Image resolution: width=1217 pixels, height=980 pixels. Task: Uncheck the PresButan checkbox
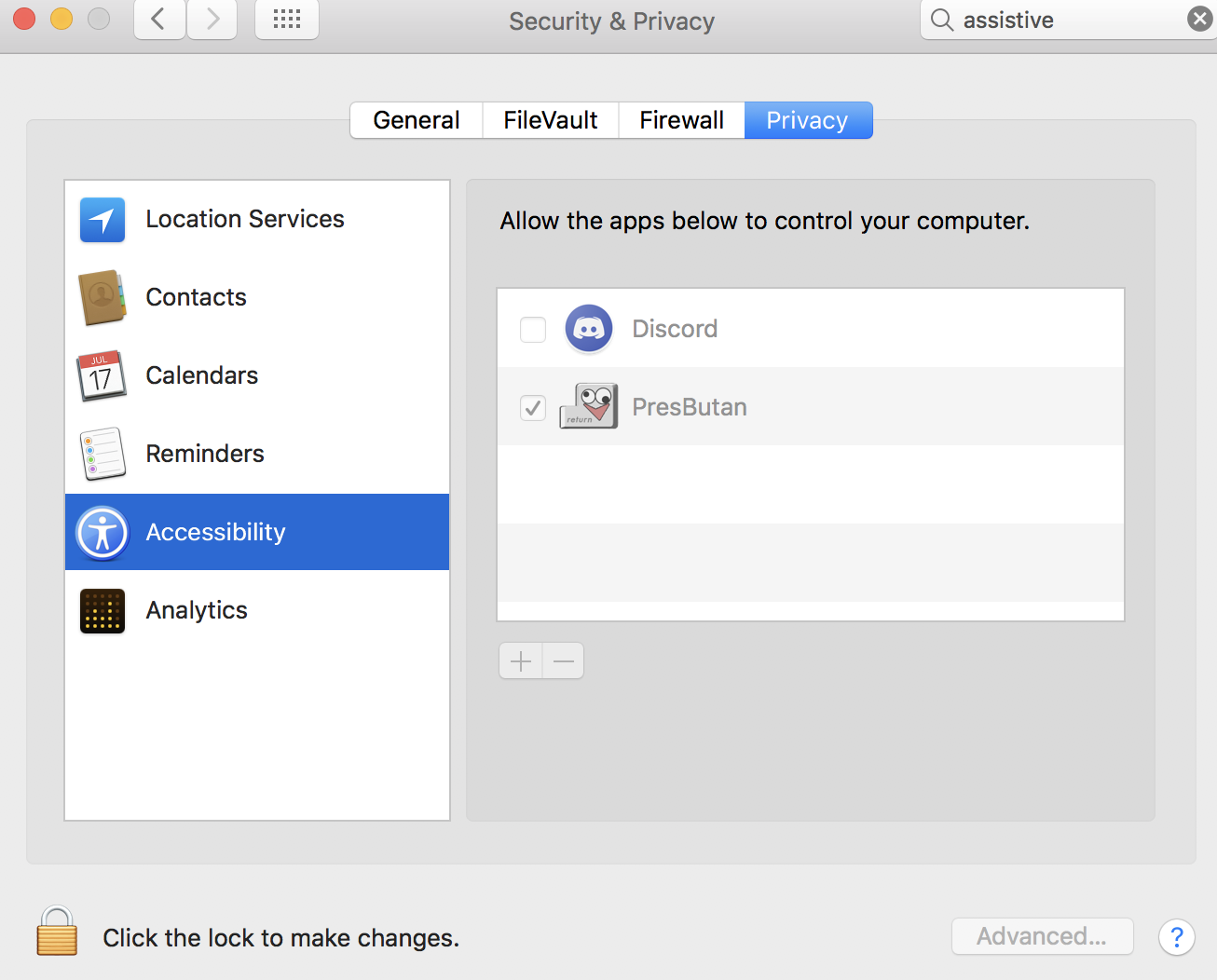(x=533, y=408)
